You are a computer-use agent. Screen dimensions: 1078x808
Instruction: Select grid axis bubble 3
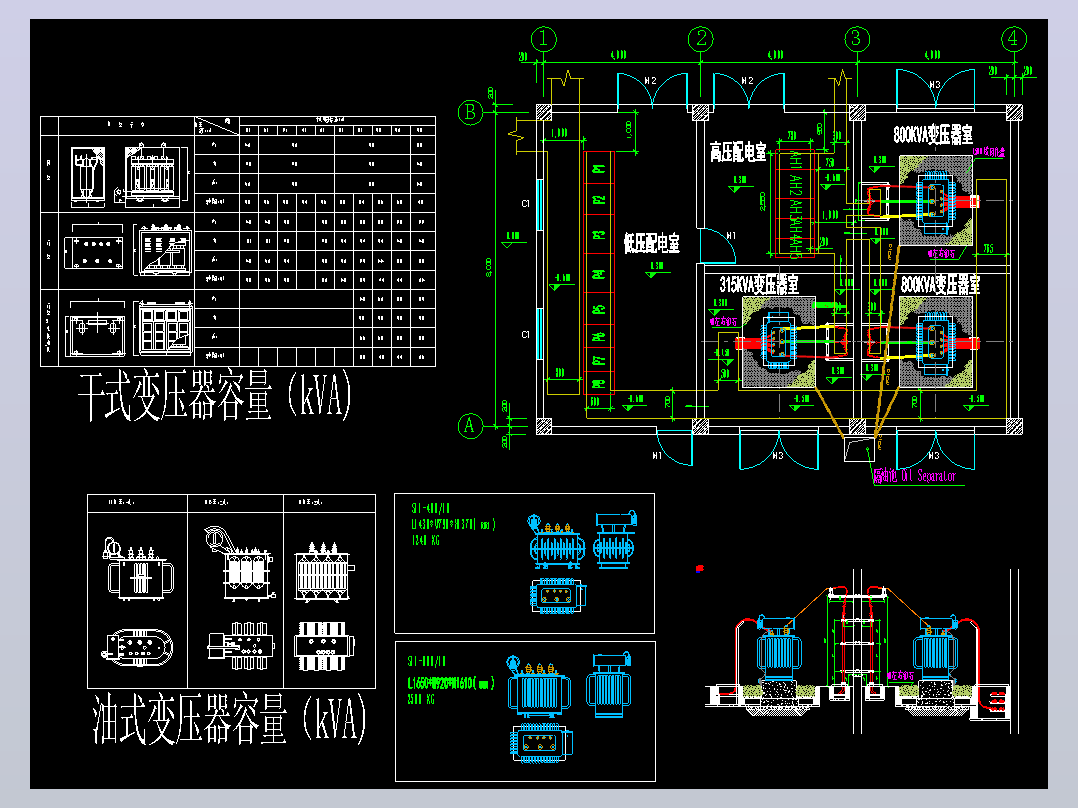click(x=857, y=39)
